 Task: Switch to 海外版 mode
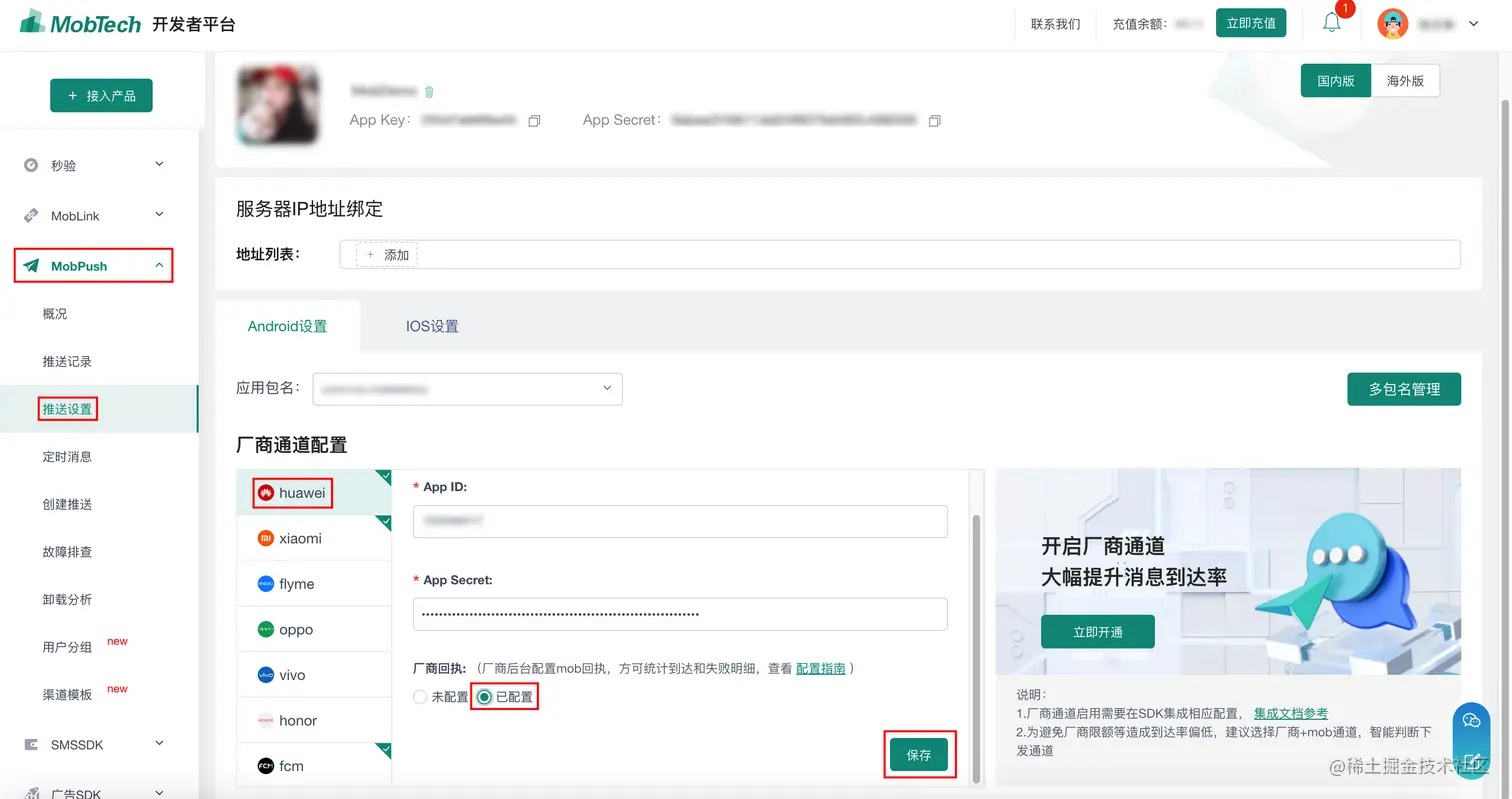1405,81
